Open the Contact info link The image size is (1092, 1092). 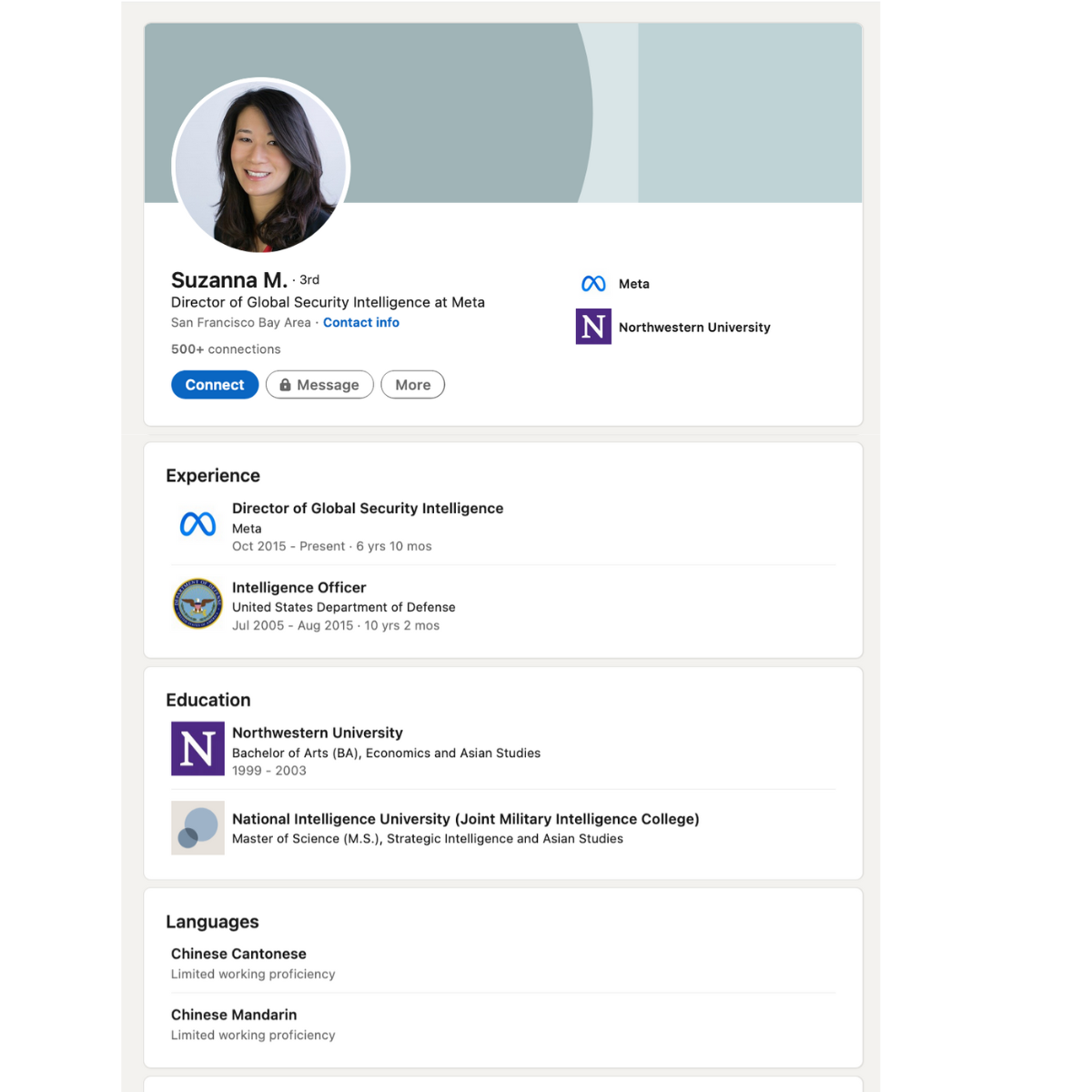click(x=360, y=323)
